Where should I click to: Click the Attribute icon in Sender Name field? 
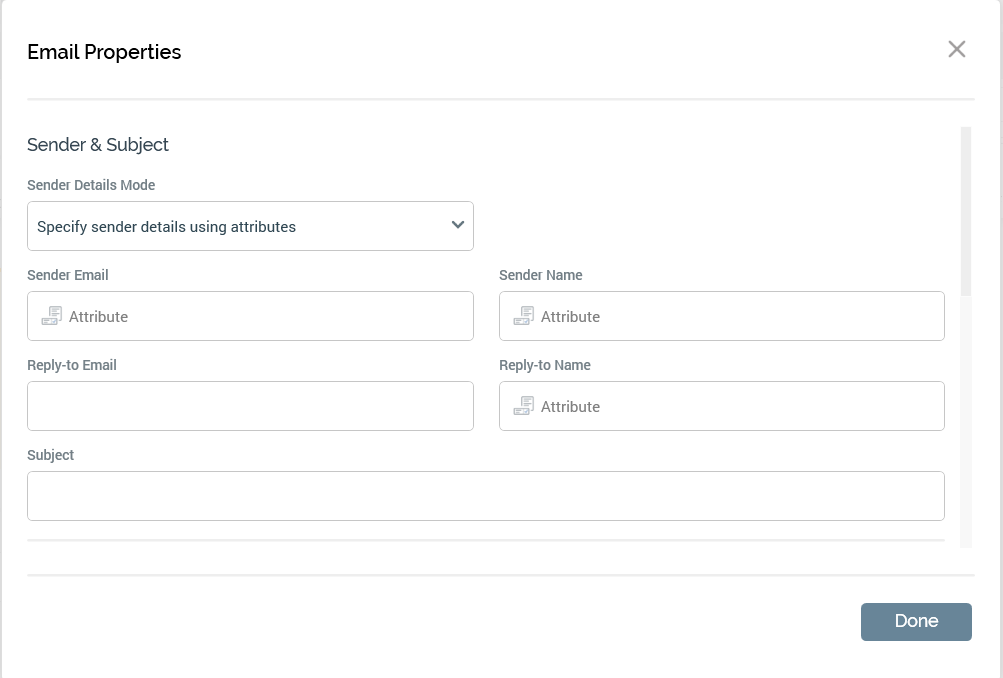click(523, 315)
